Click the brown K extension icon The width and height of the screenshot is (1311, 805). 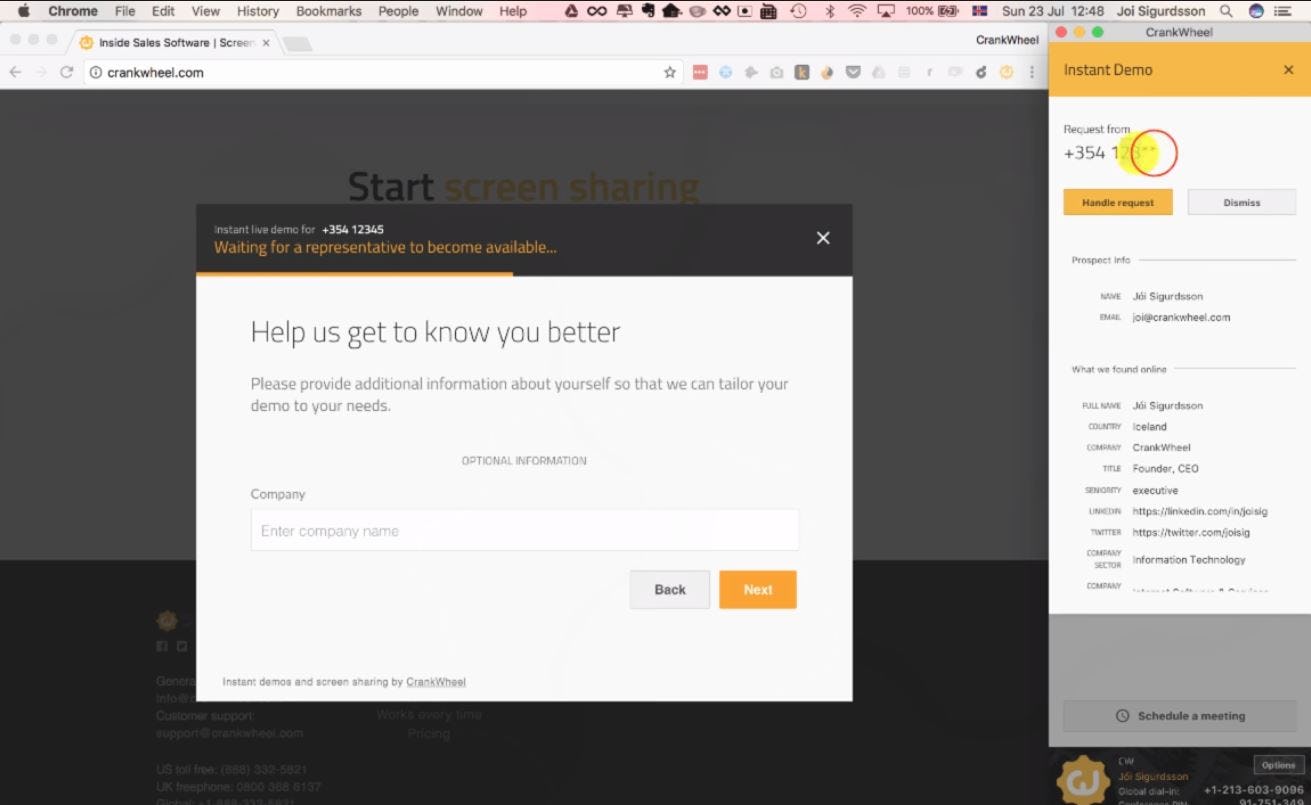802,72
